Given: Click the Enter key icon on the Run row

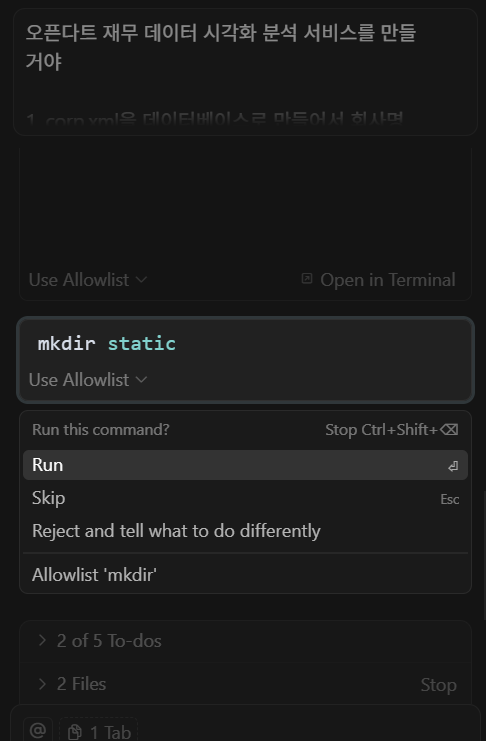Looking at the screenshot, I should tap(453, 466).
